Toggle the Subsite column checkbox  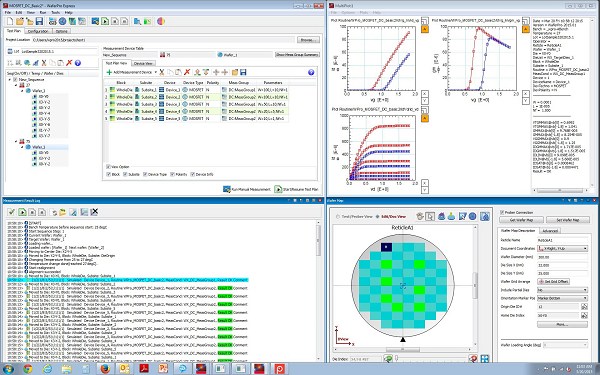tap(125, 174)
